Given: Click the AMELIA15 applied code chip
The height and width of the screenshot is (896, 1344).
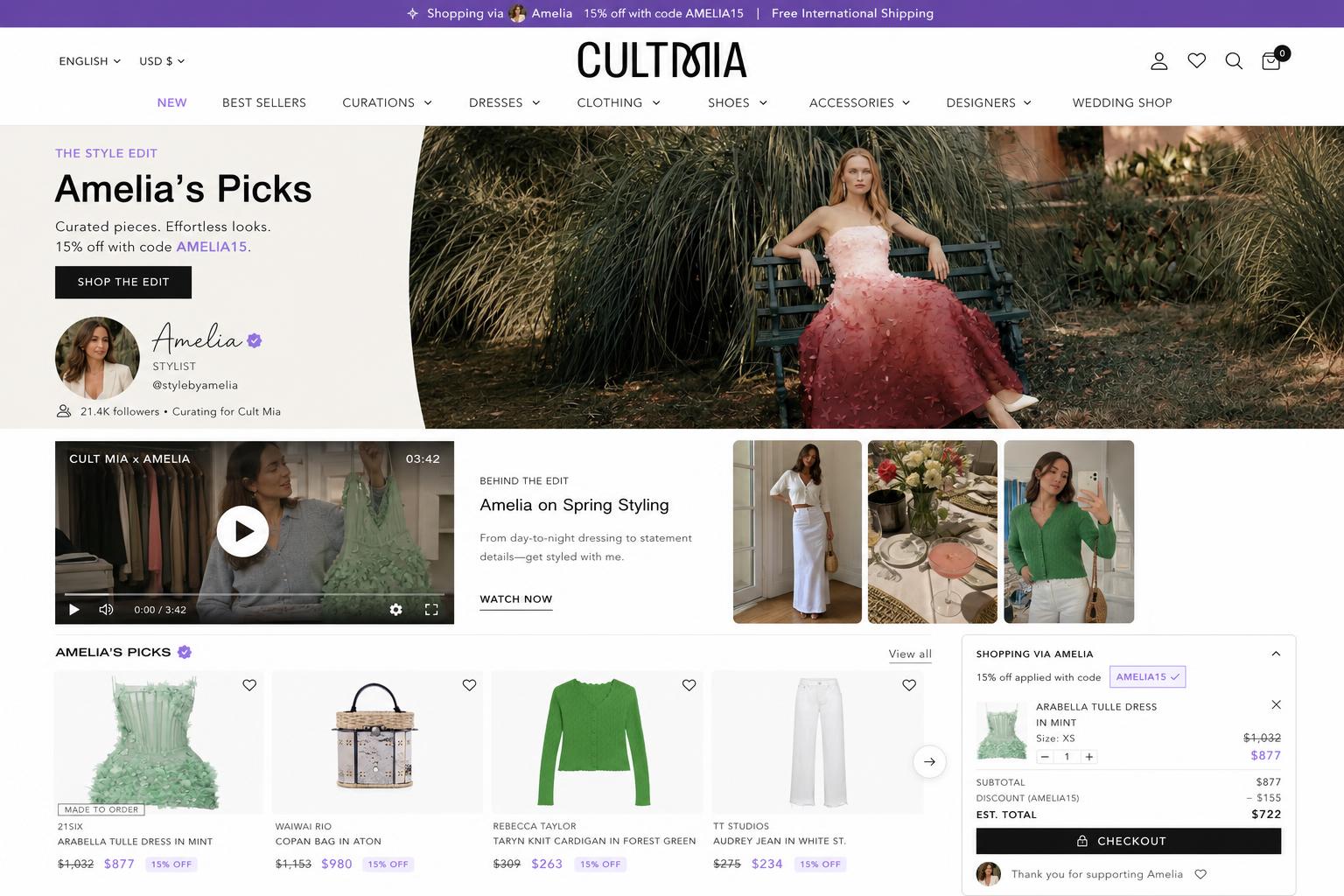Looking at the screenshot, I should (1147, 677).
